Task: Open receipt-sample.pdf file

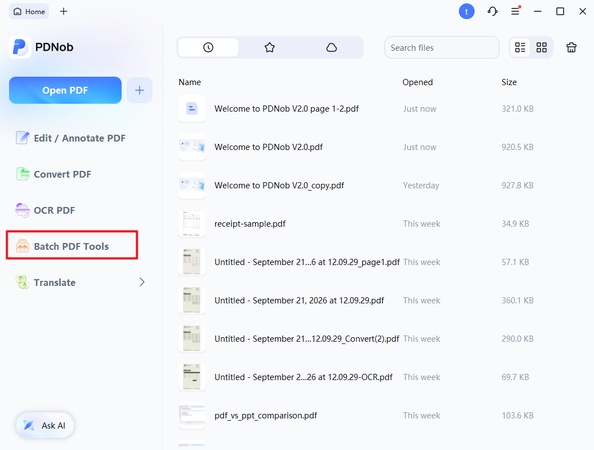Action: click(250, 223)
